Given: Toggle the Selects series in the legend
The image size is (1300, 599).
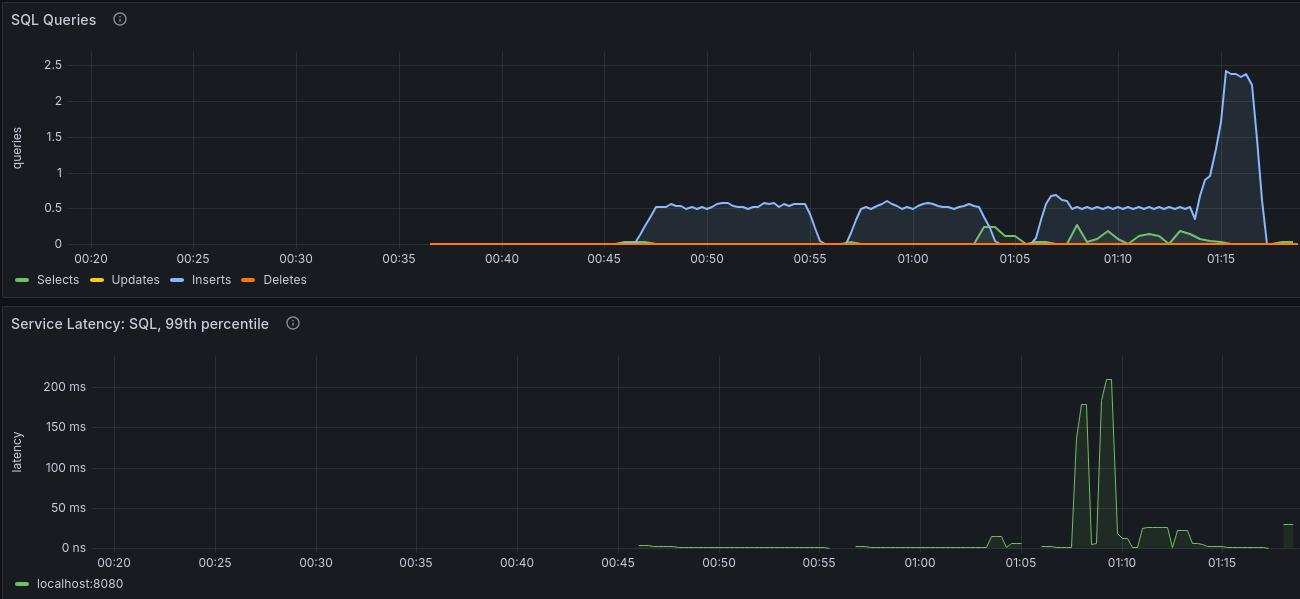Looking at the screenshot, I should [x=57, y=280].
